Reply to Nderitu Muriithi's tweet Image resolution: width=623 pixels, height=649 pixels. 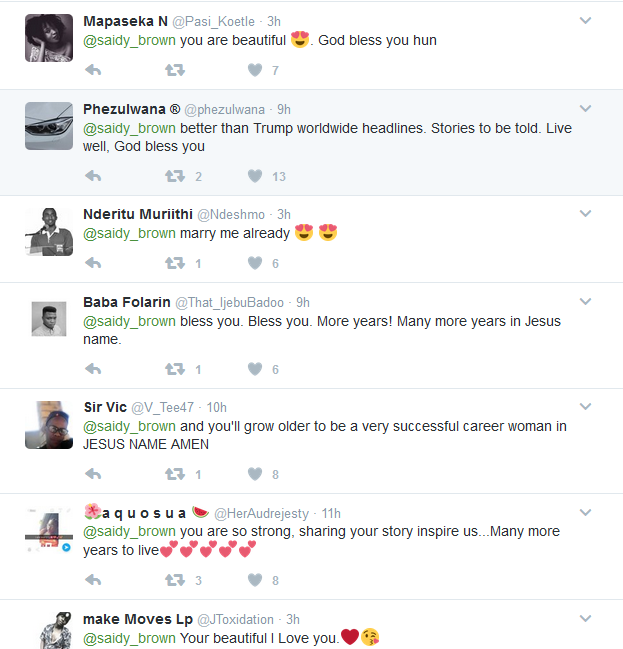click(x=93, y=263)
